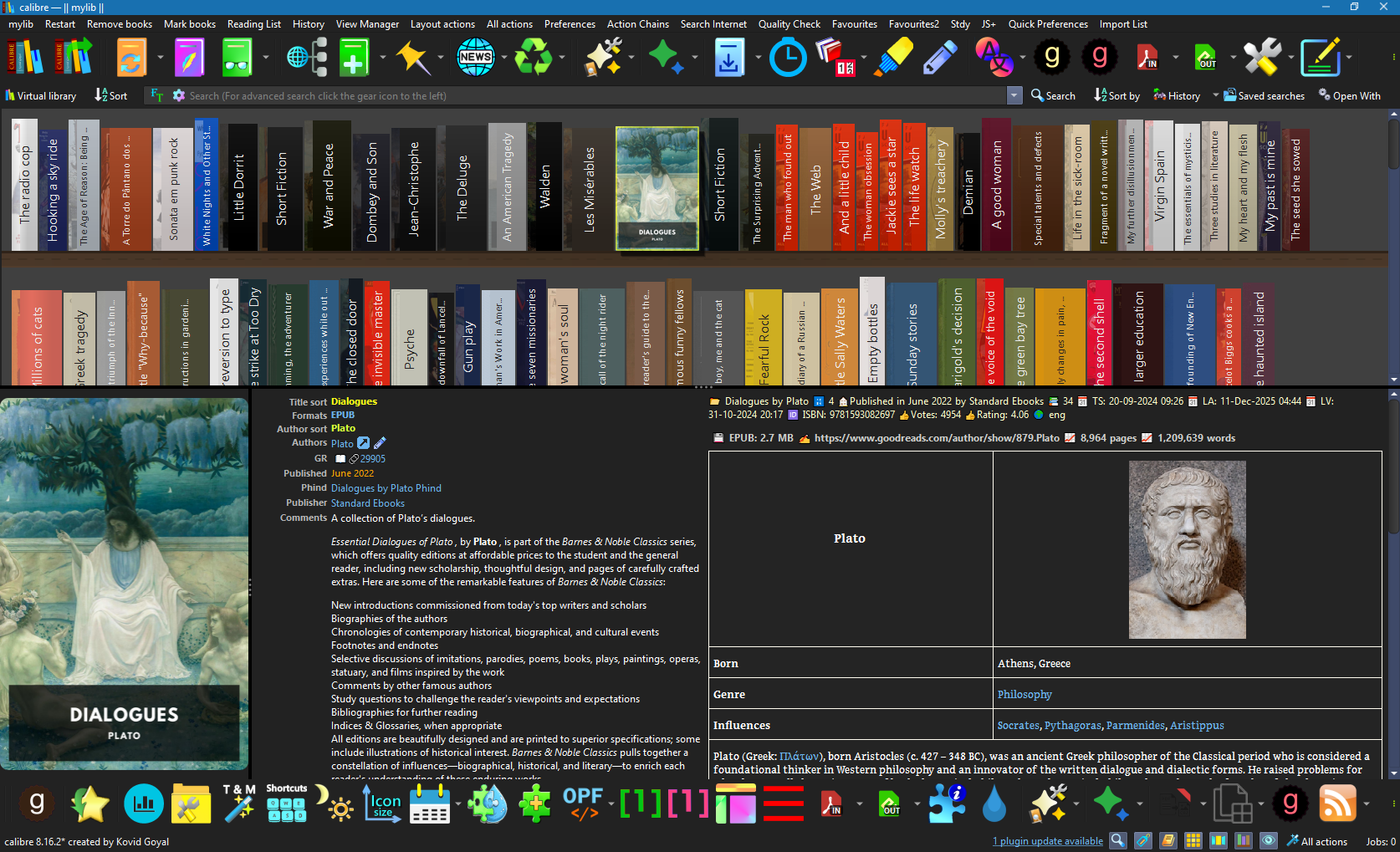
Task: Toggle bookshelf view button in status bar
Action: click(x=1244, y=840)
